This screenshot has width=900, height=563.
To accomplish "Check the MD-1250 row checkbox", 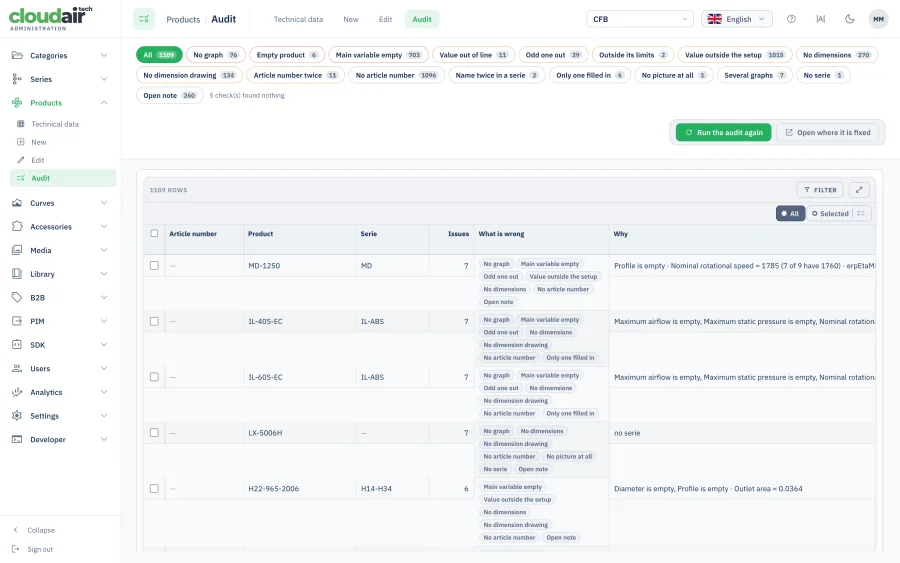I will pyautogui.click(x=154, y=266).
